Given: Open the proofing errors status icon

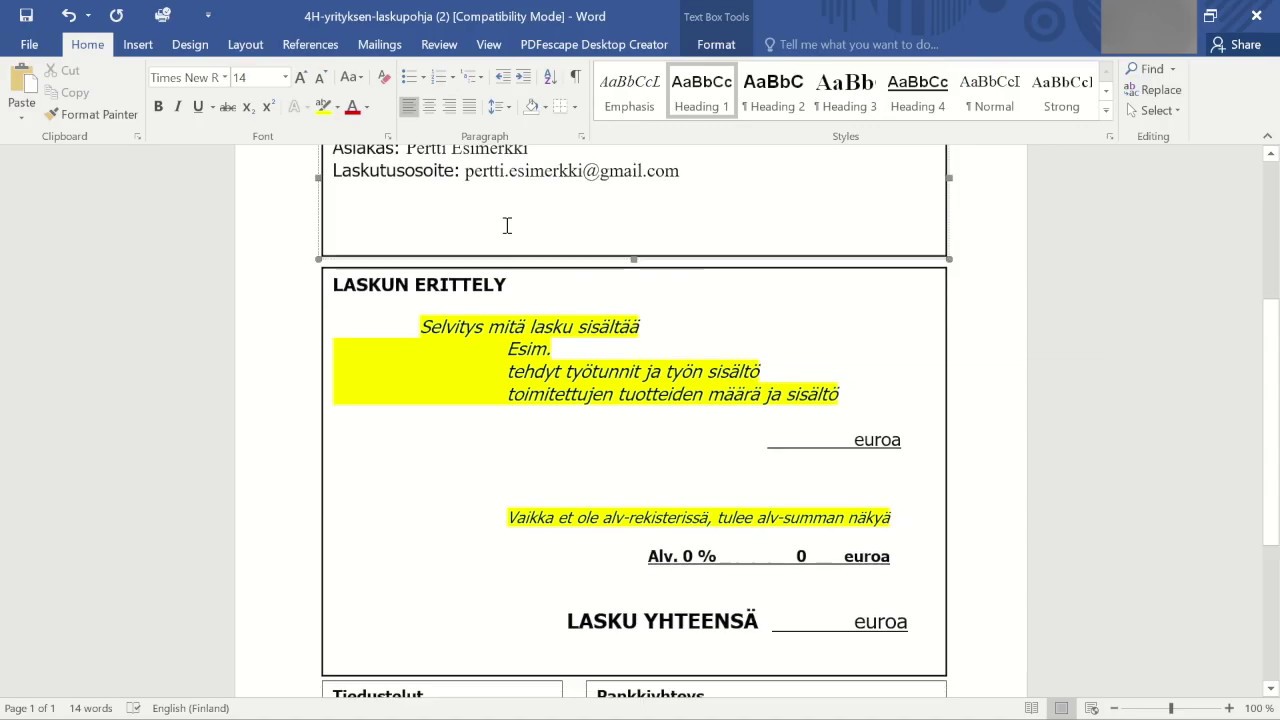Looking at the screenshot, I should [x=134, y=708].
